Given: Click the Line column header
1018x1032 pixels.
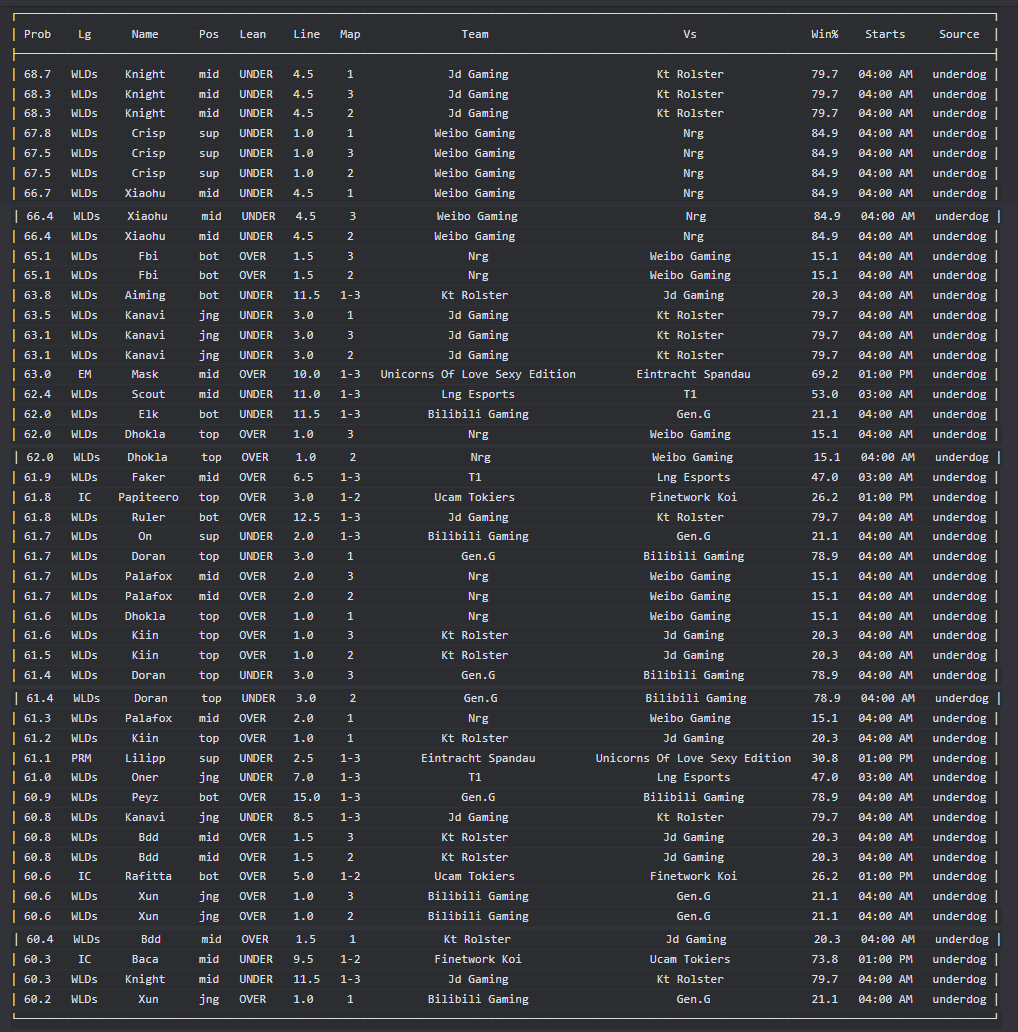Looking at the screenshot, I should click(307, 34).
